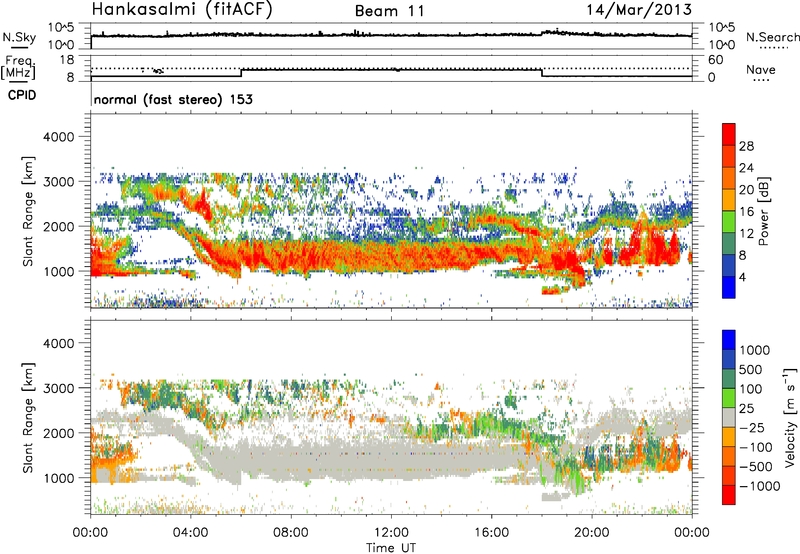
Task: Click the 'Nave' legend label
Action: (x=761, y=70)
